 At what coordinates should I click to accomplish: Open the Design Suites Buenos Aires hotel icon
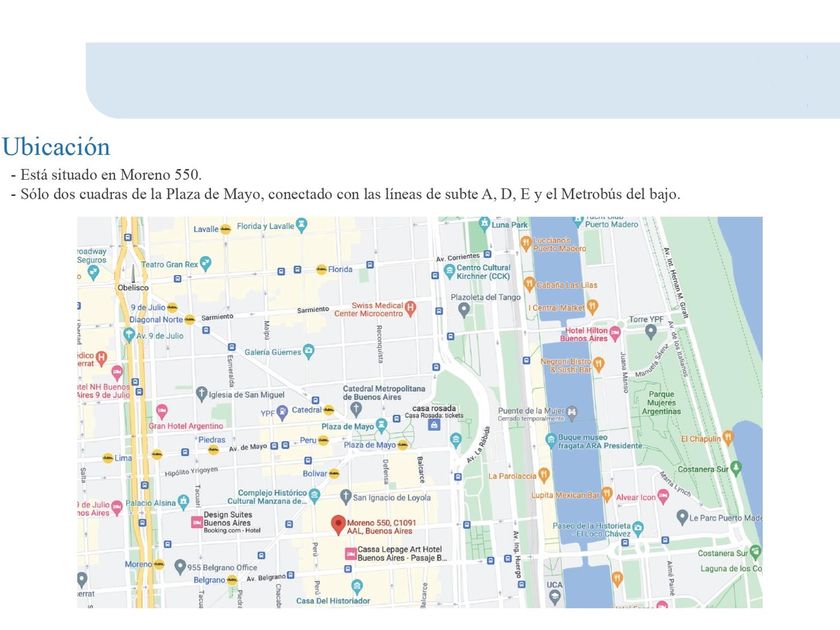[x=197, y=522]
